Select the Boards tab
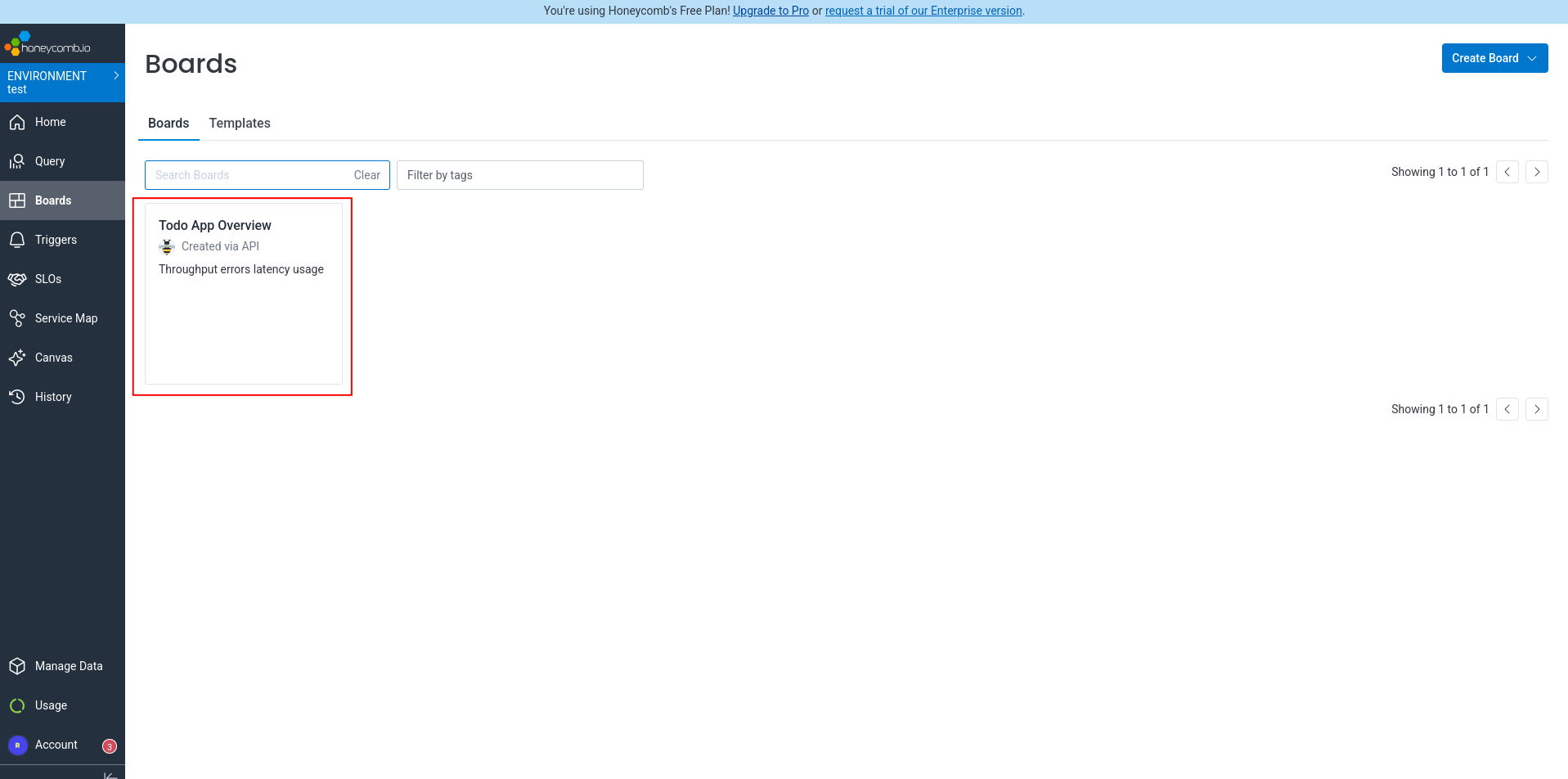 (168, 123)
